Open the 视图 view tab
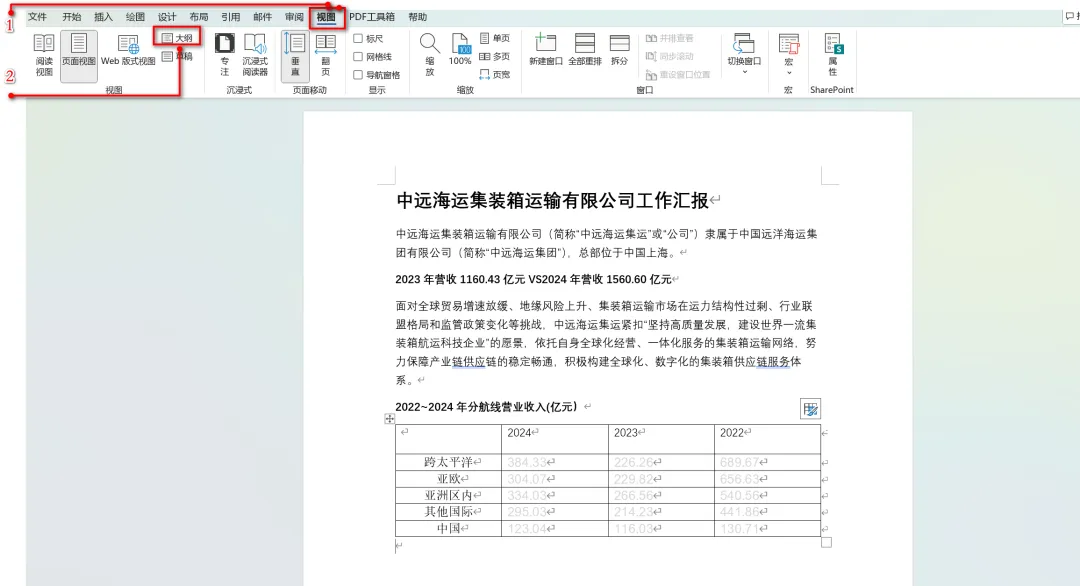 pos(326,17)
